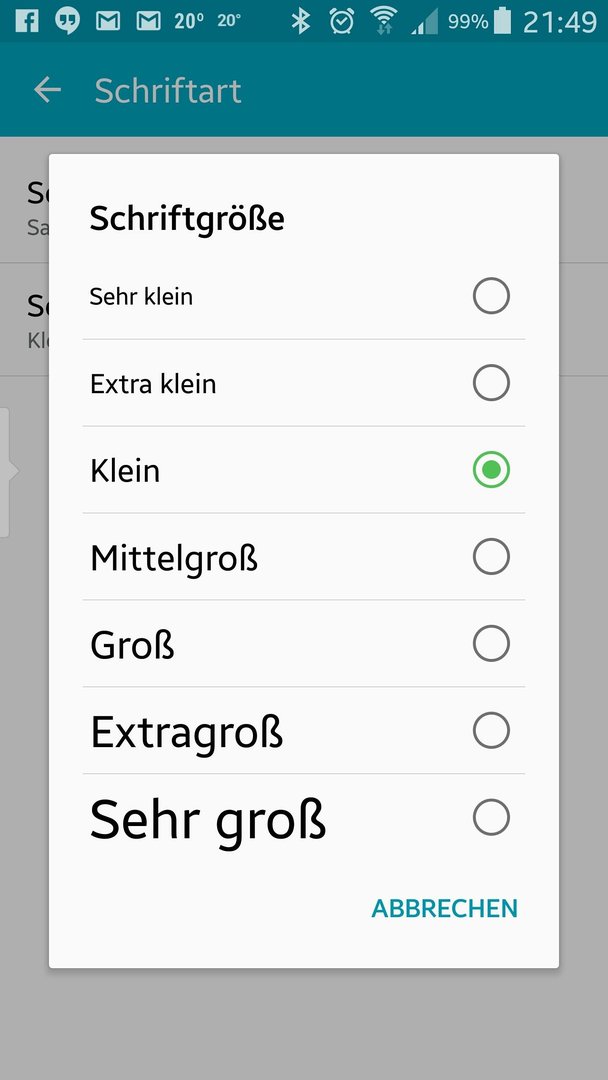Tap the Schriftart header title
Image resolution: width=608 pixels, height=1080 pixels.
point(168,90)
